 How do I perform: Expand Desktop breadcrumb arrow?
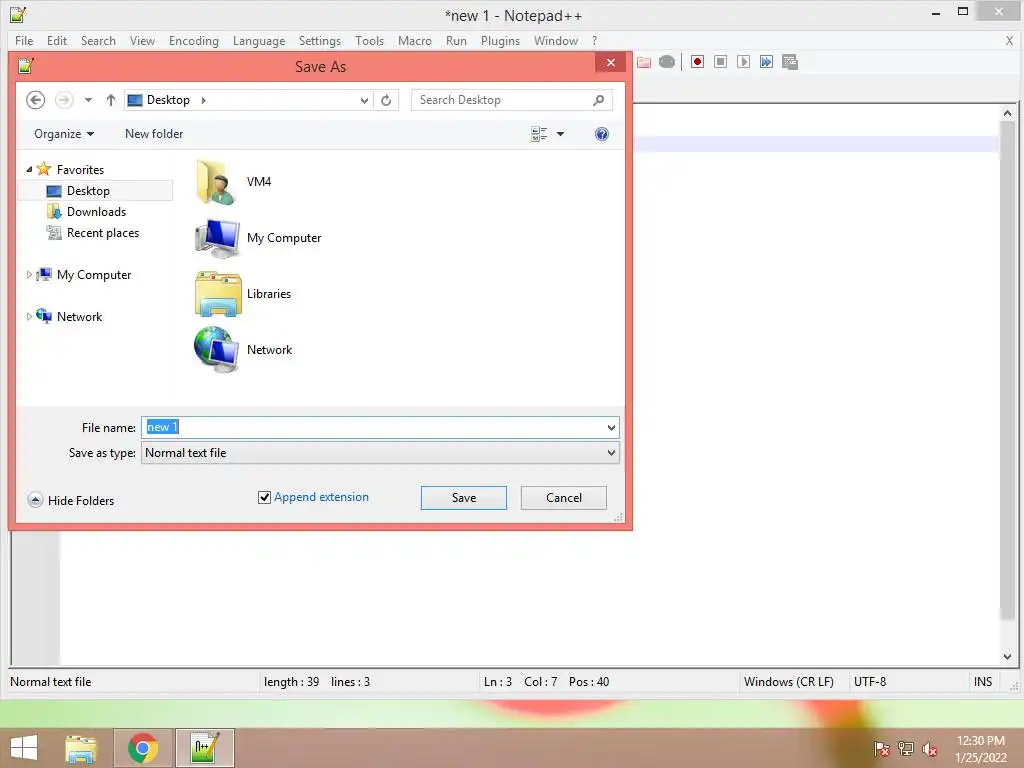pos(204,100)
